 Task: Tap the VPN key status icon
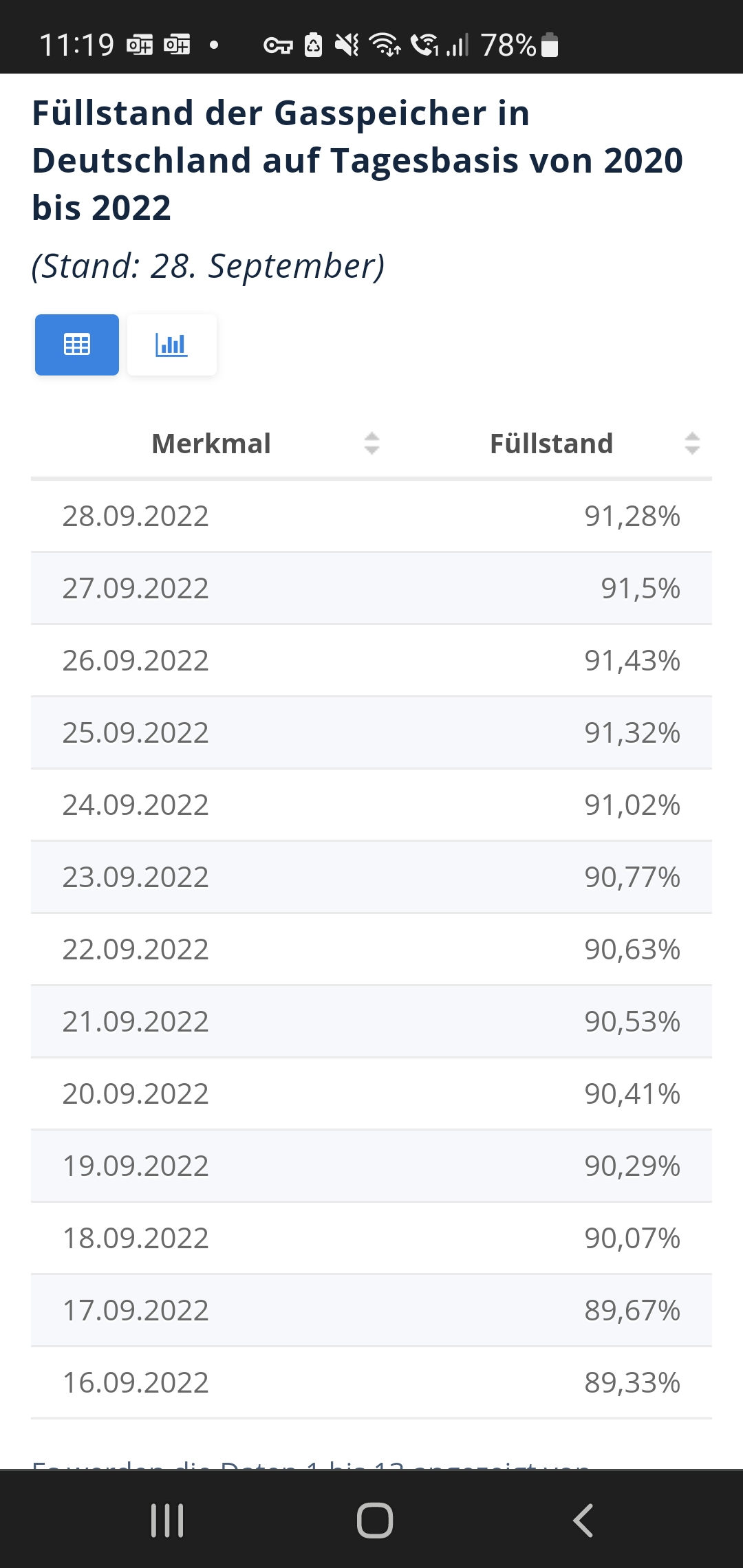point(278,46)
